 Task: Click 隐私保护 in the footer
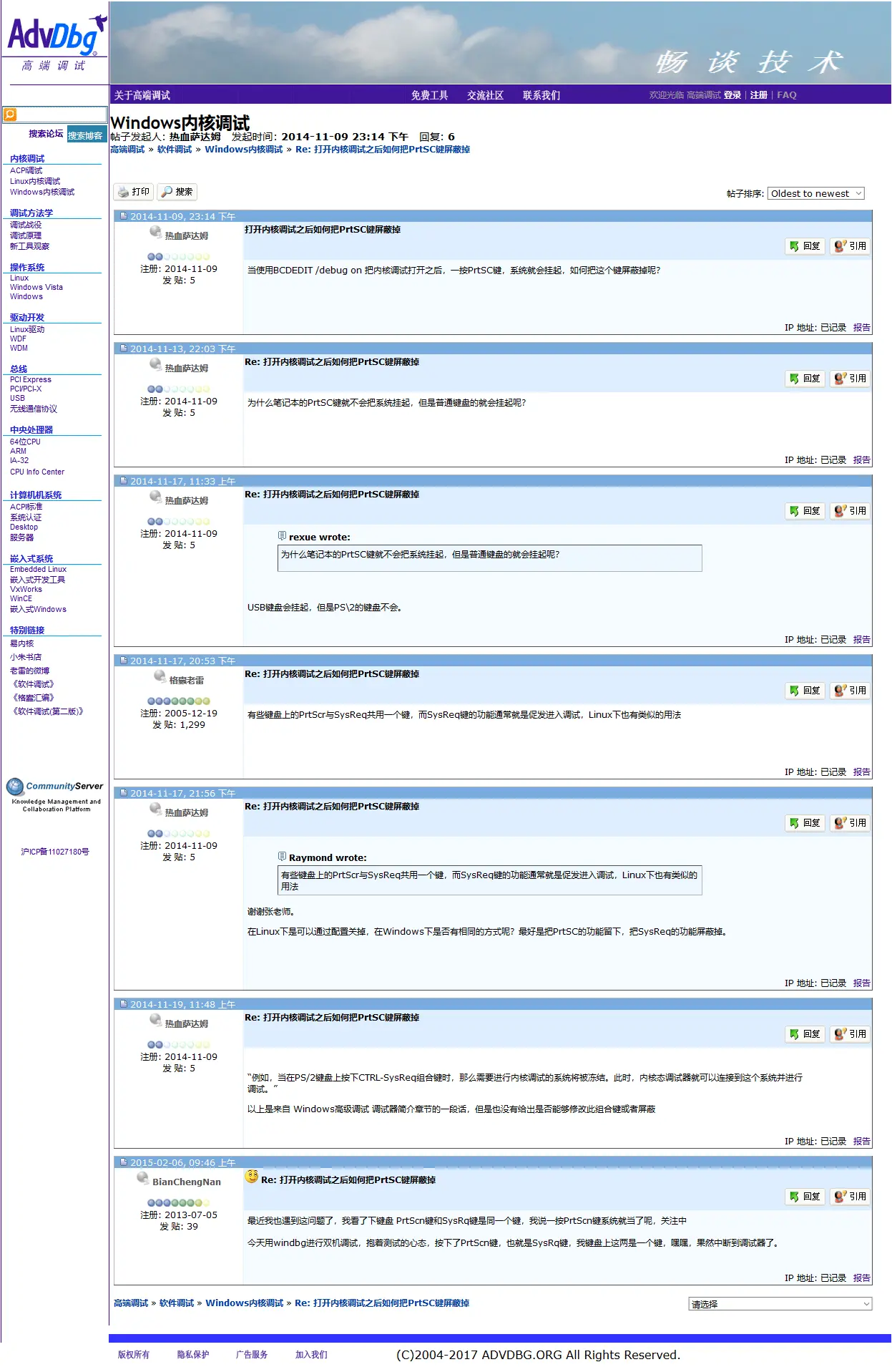coord(193,1355)
